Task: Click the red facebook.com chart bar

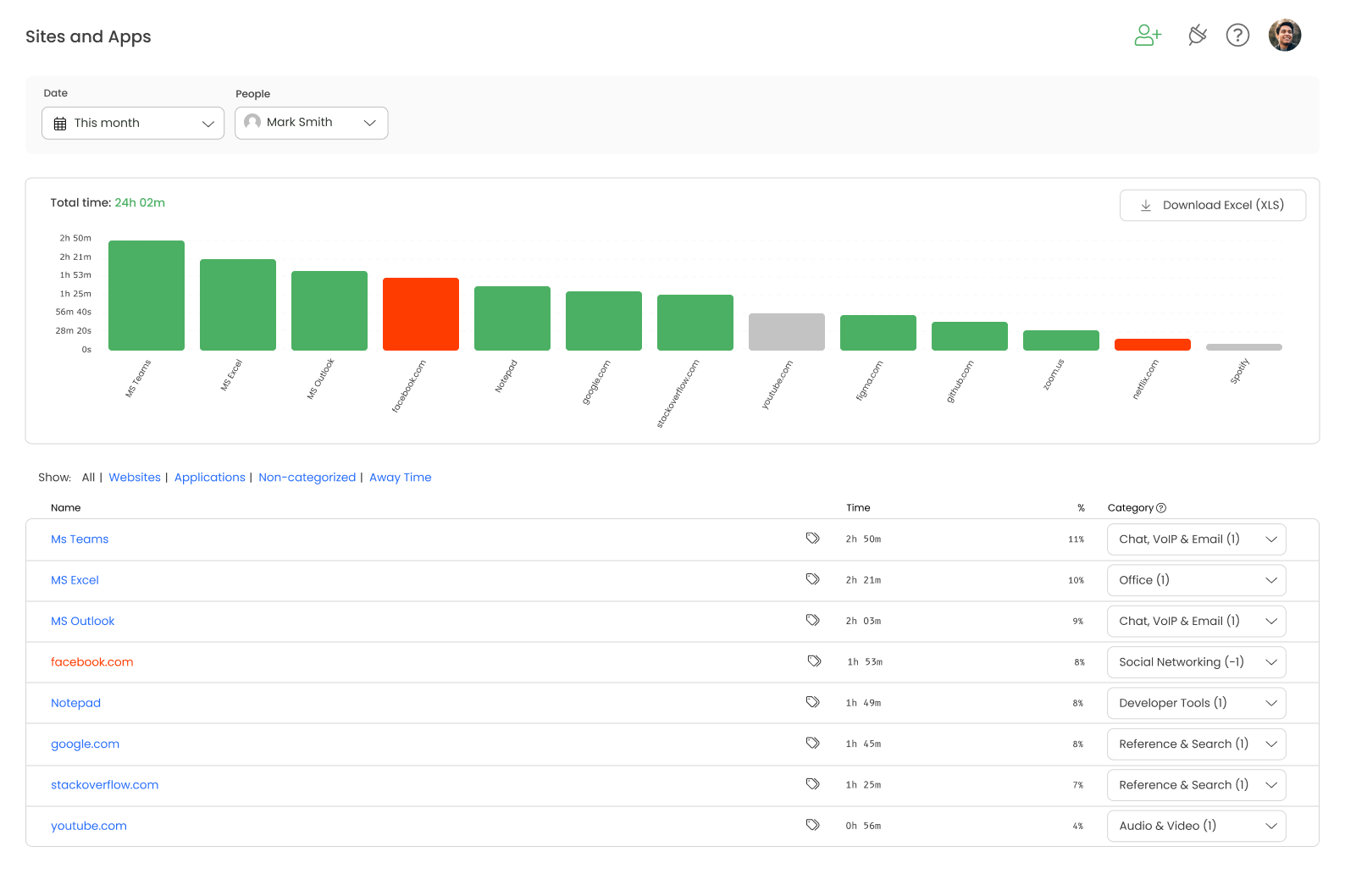Action: (x=421, y=314)
